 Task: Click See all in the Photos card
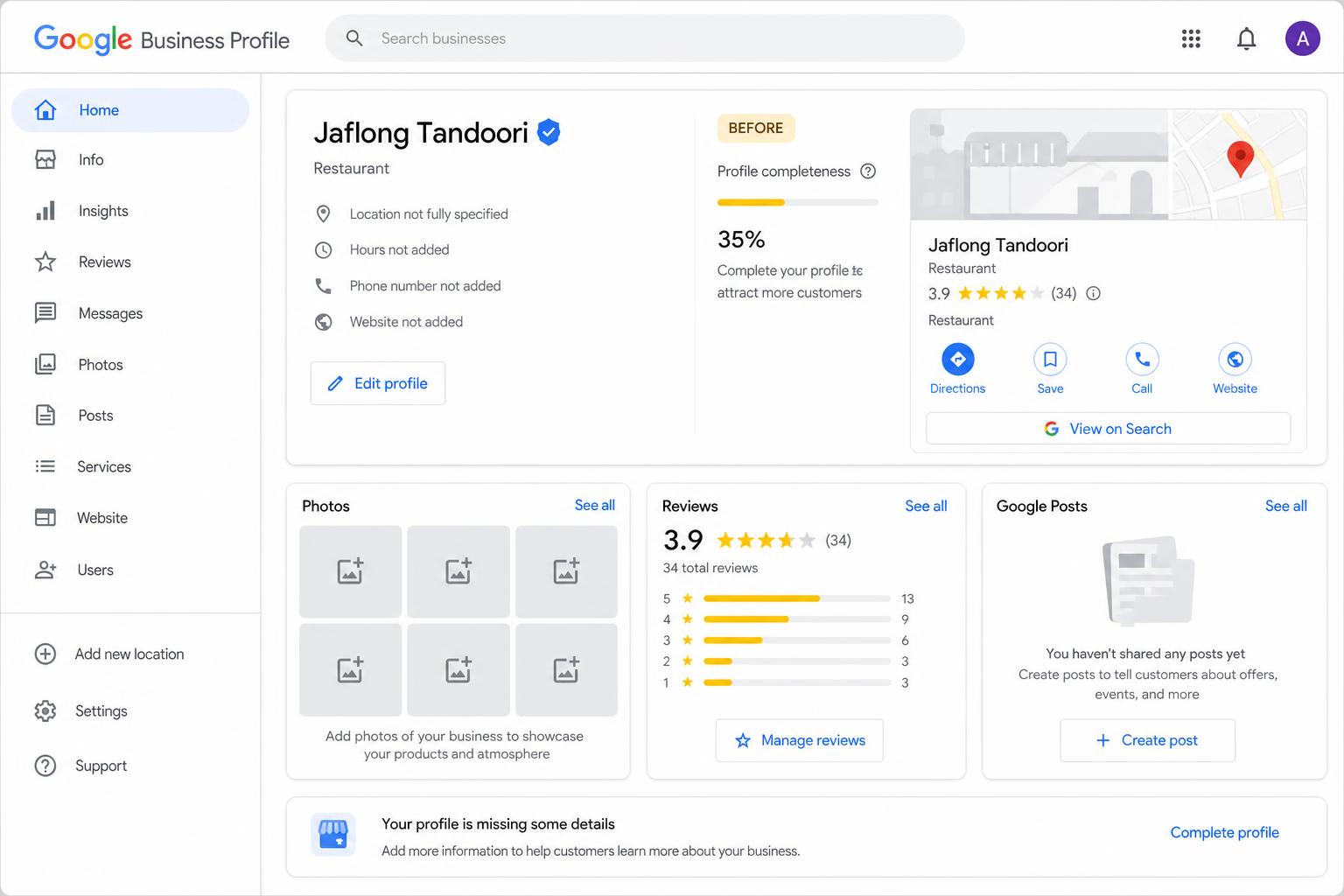(x=595, y=506)
